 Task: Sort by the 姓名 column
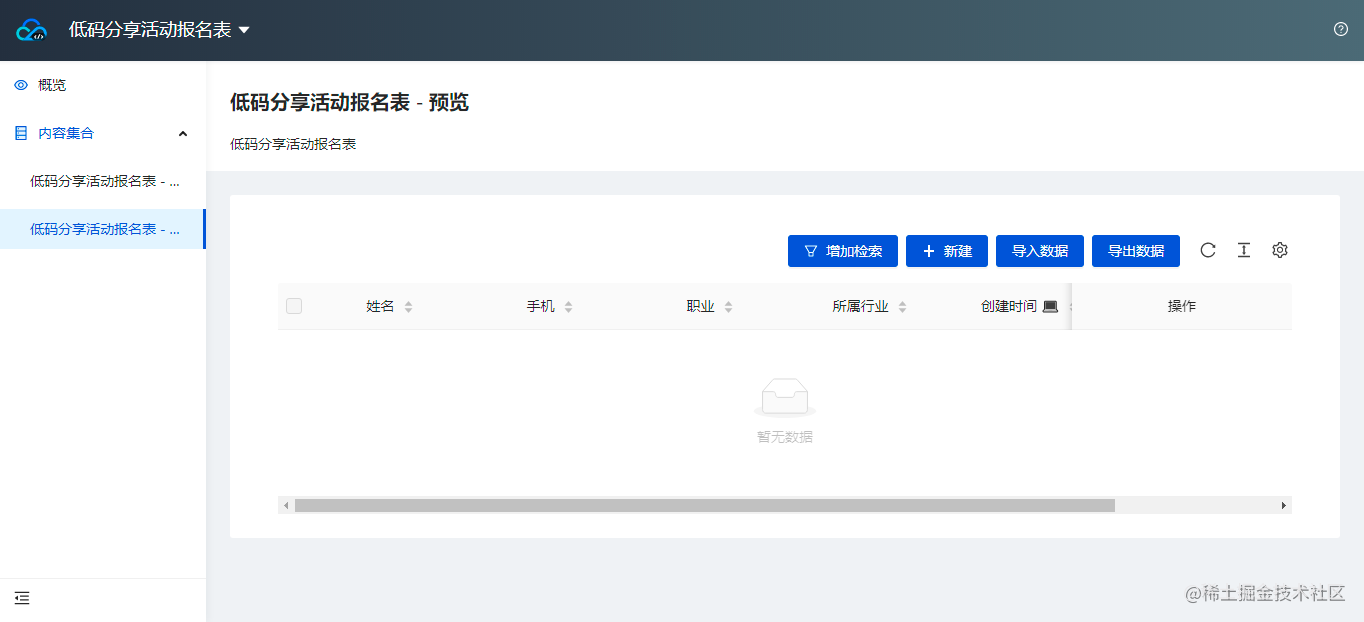408,307
